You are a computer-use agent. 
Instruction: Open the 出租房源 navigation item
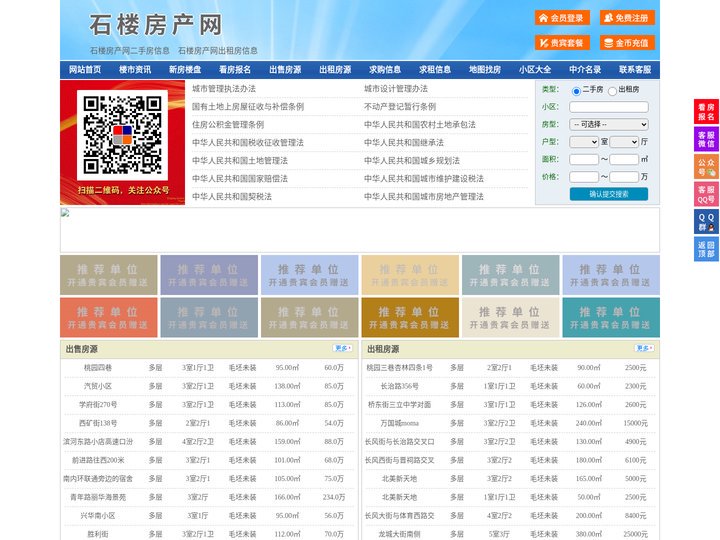(x=335, y=70)
